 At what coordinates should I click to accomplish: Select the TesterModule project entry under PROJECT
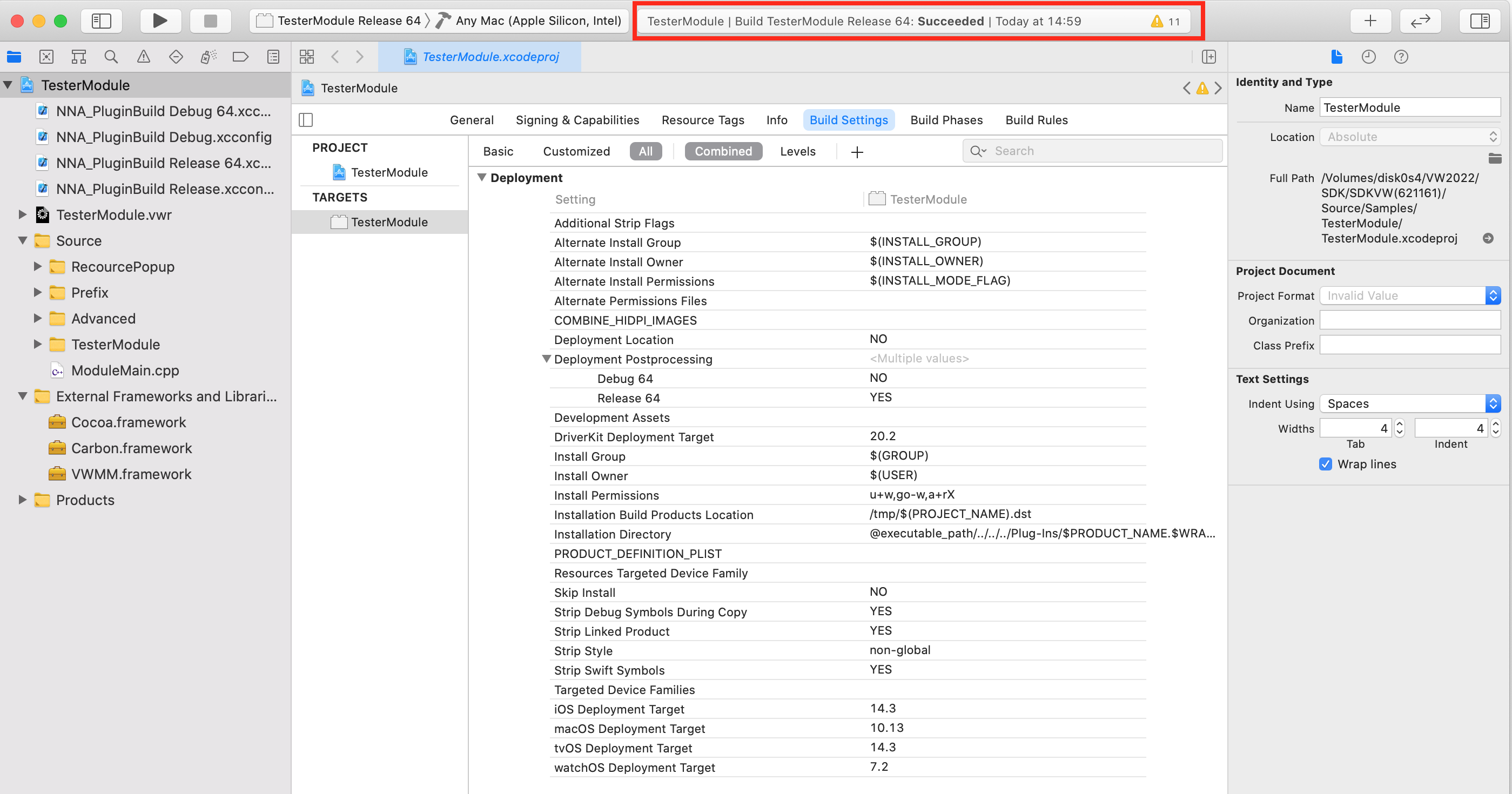coord(380,172)
